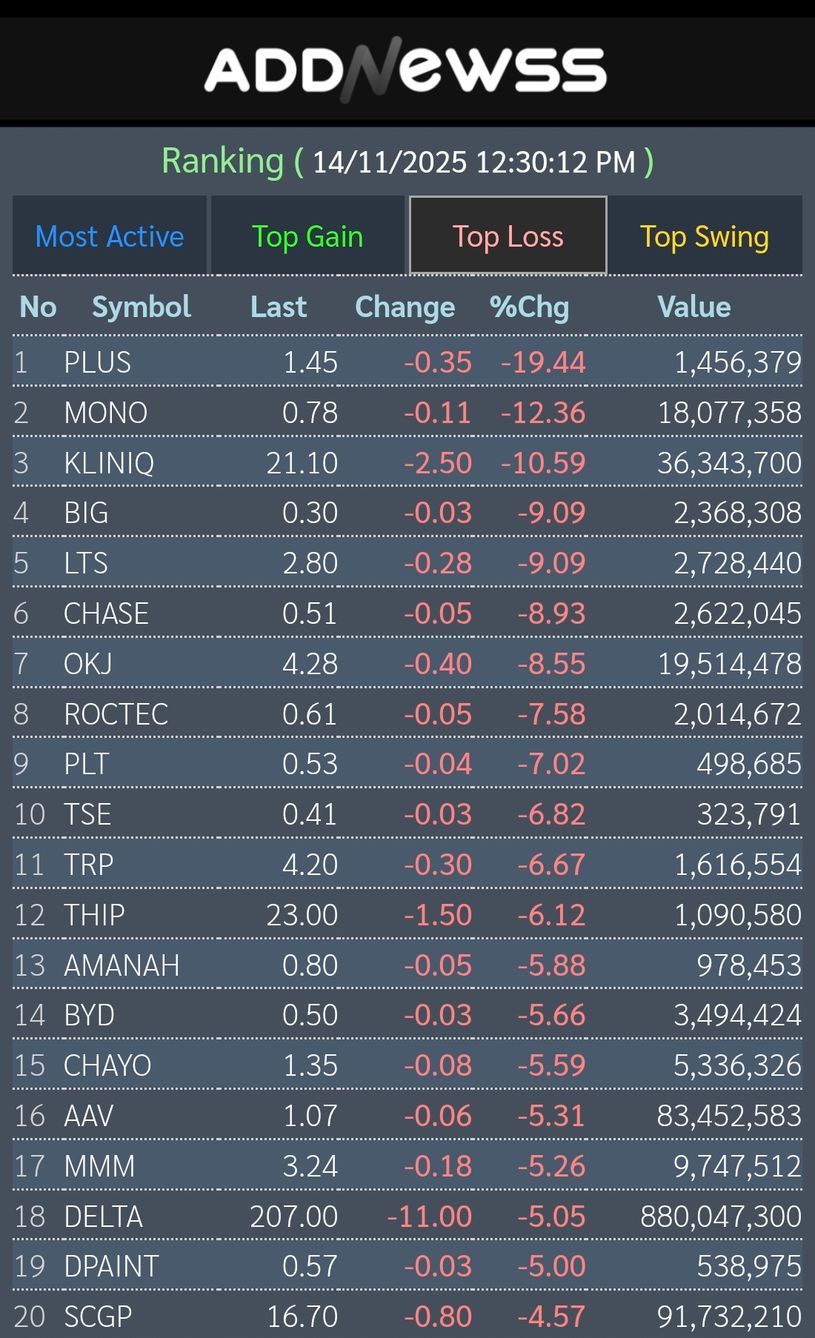Screen dimensions: 815x1338
Task: Sort by the Symbol column header
Action: [141, 307]
